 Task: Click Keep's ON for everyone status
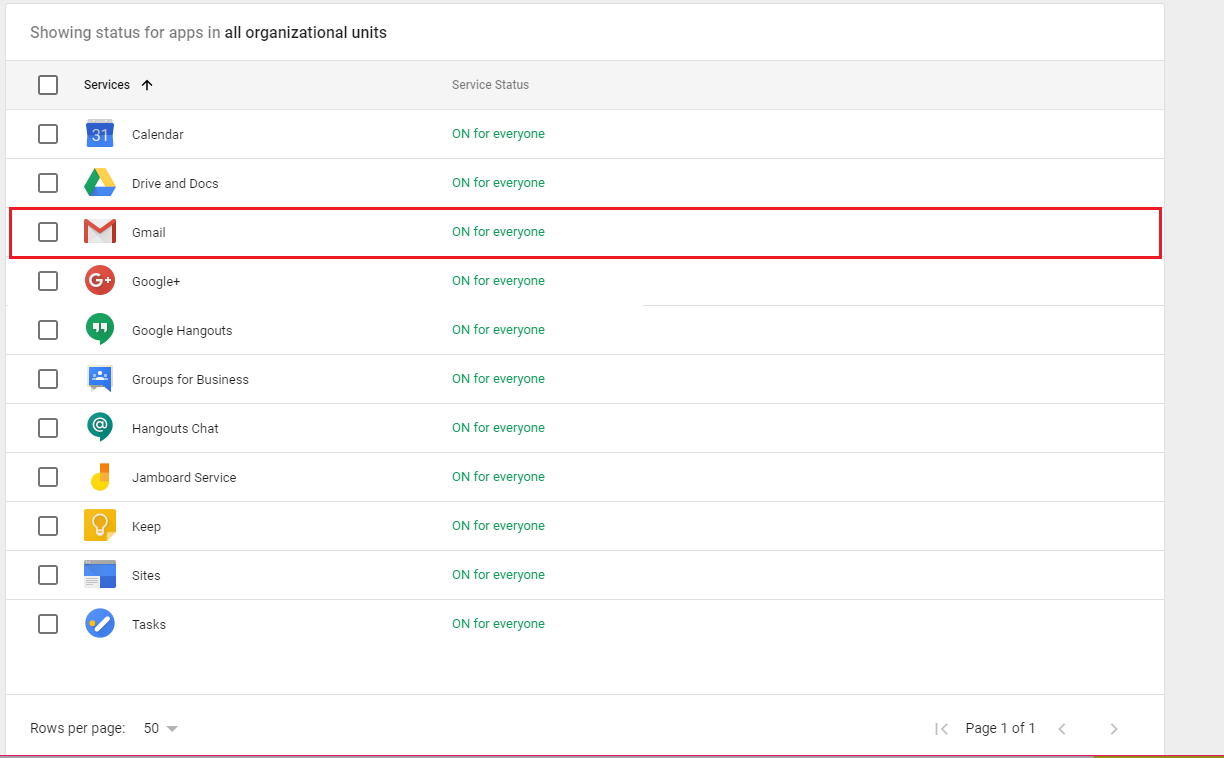pos(498,526)
